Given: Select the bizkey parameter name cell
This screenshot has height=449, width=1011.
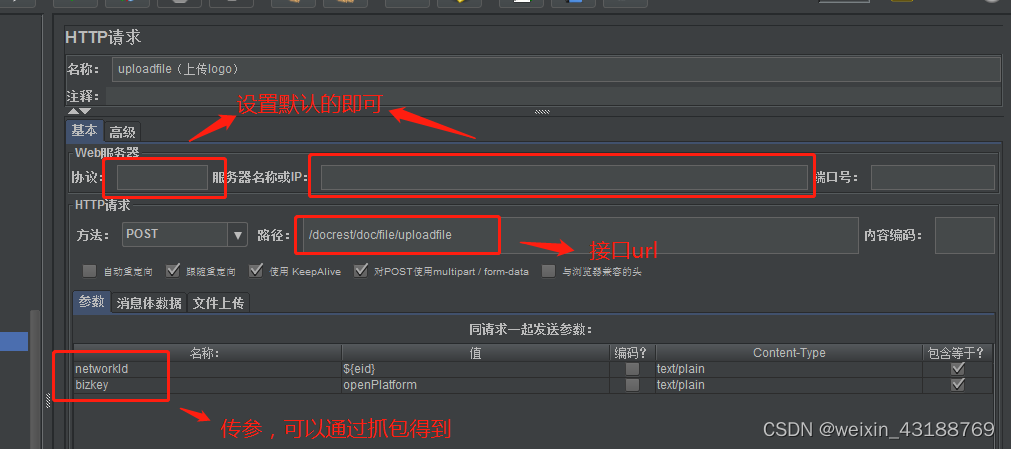Looking at the screenshot, I should point(207,385).
